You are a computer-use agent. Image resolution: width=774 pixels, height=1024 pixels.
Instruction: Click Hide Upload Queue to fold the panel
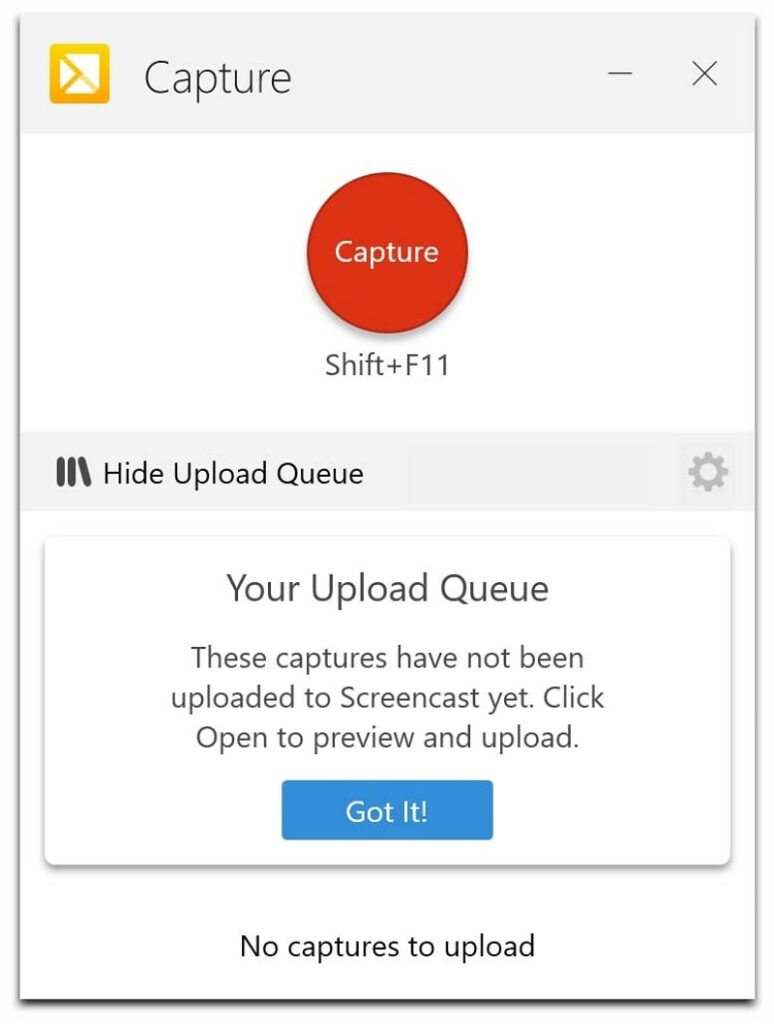tap(232, 473)
